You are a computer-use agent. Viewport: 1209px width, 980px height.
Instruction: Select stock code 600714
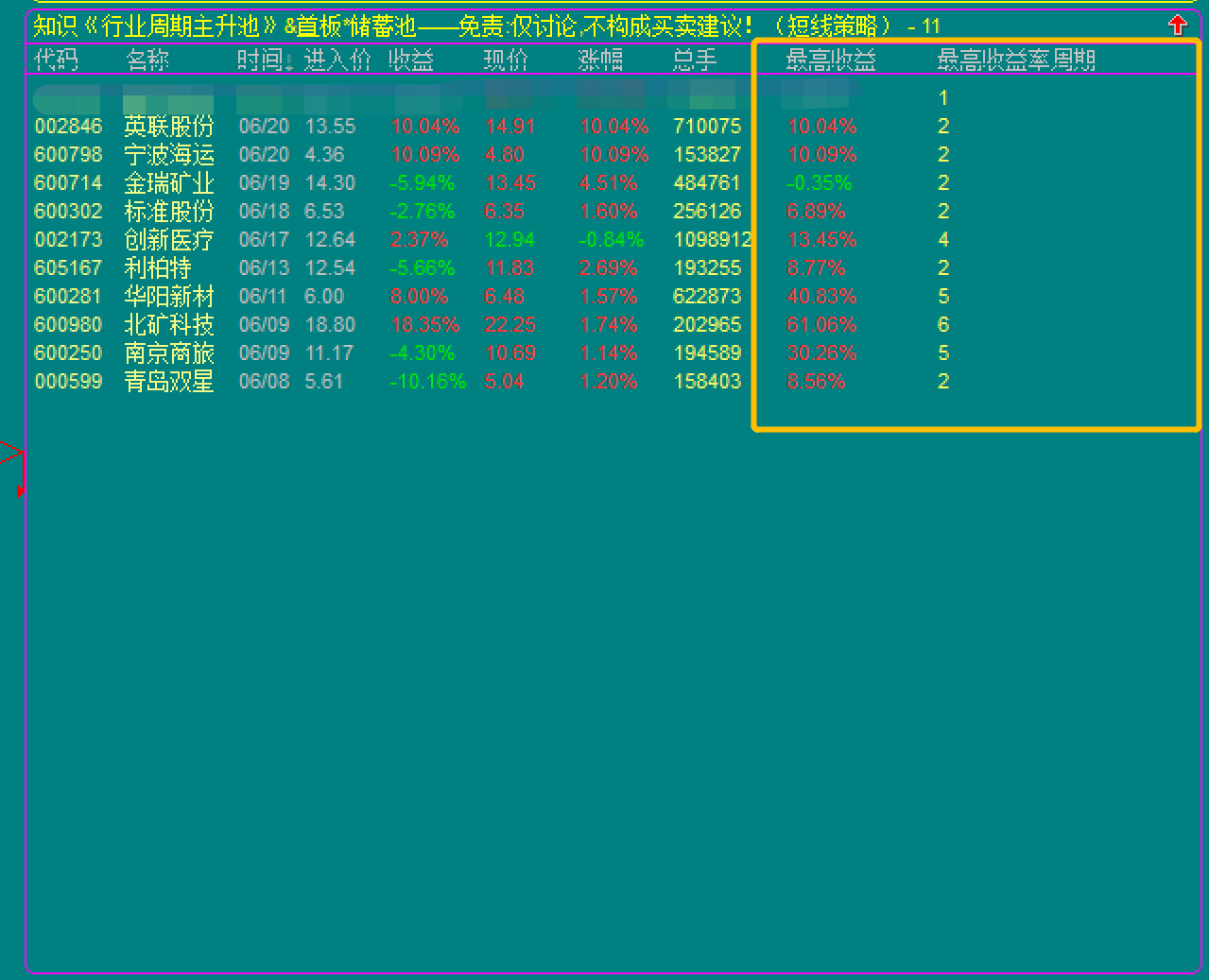click(x=68, y=183)
